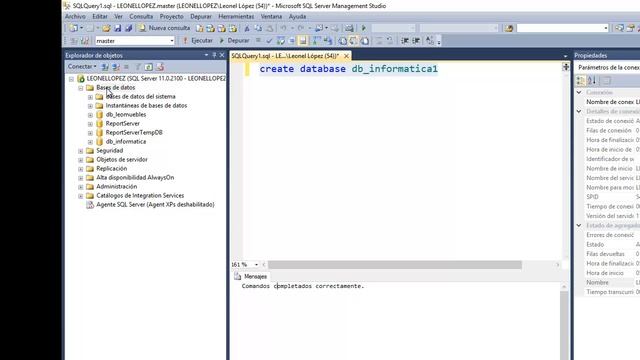Viewport: 640px width, 360px height.
Task: Click the Cancel query execution icon
Action: click(x=258, y=40)
